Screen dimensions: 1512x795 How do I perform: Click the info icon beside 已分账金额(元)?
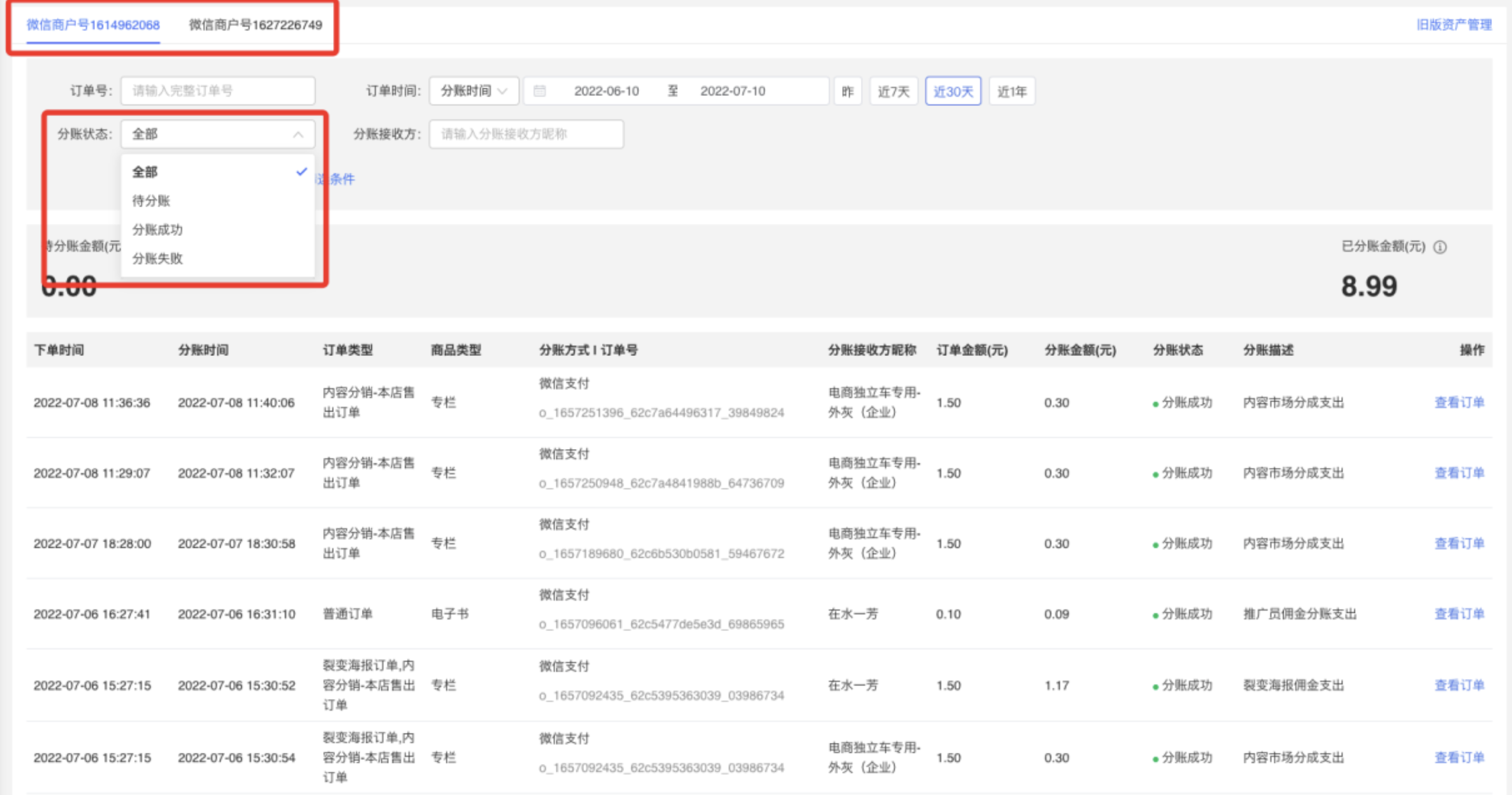(x=1440, y=247)
